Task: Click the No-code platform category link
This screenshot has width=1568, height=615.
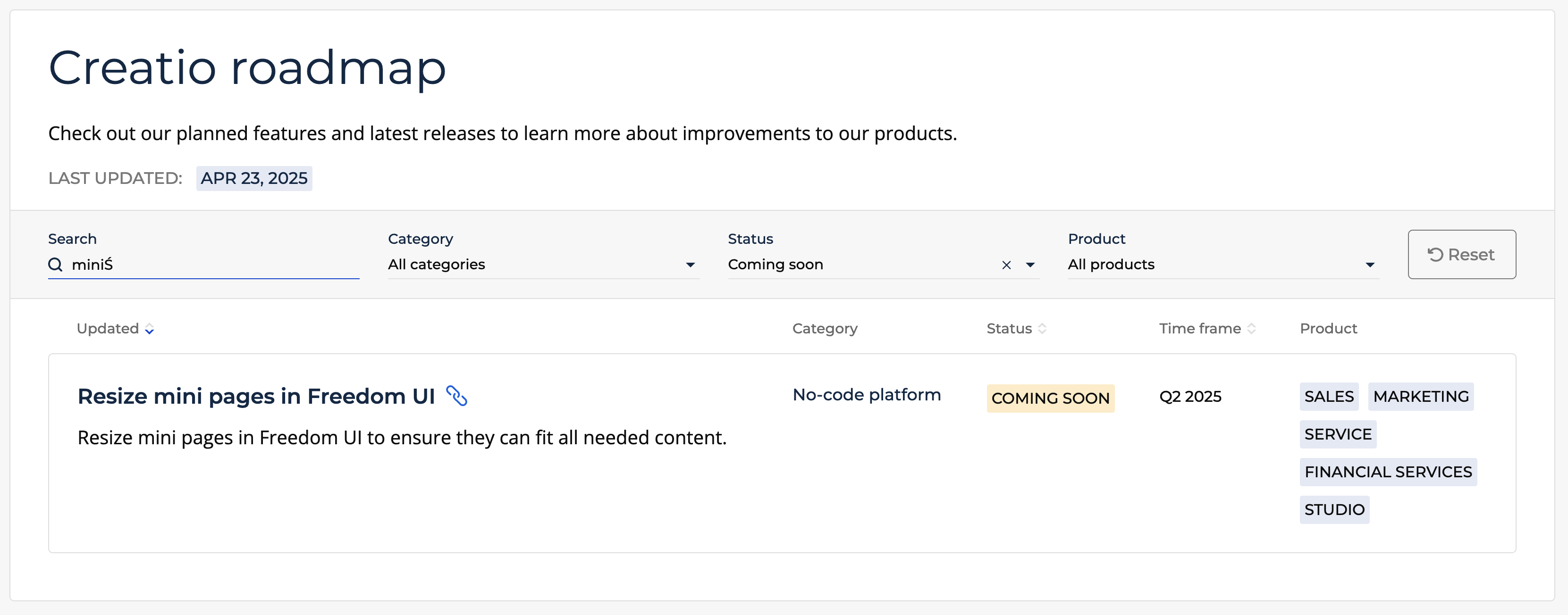Action: tap(866, 395)
